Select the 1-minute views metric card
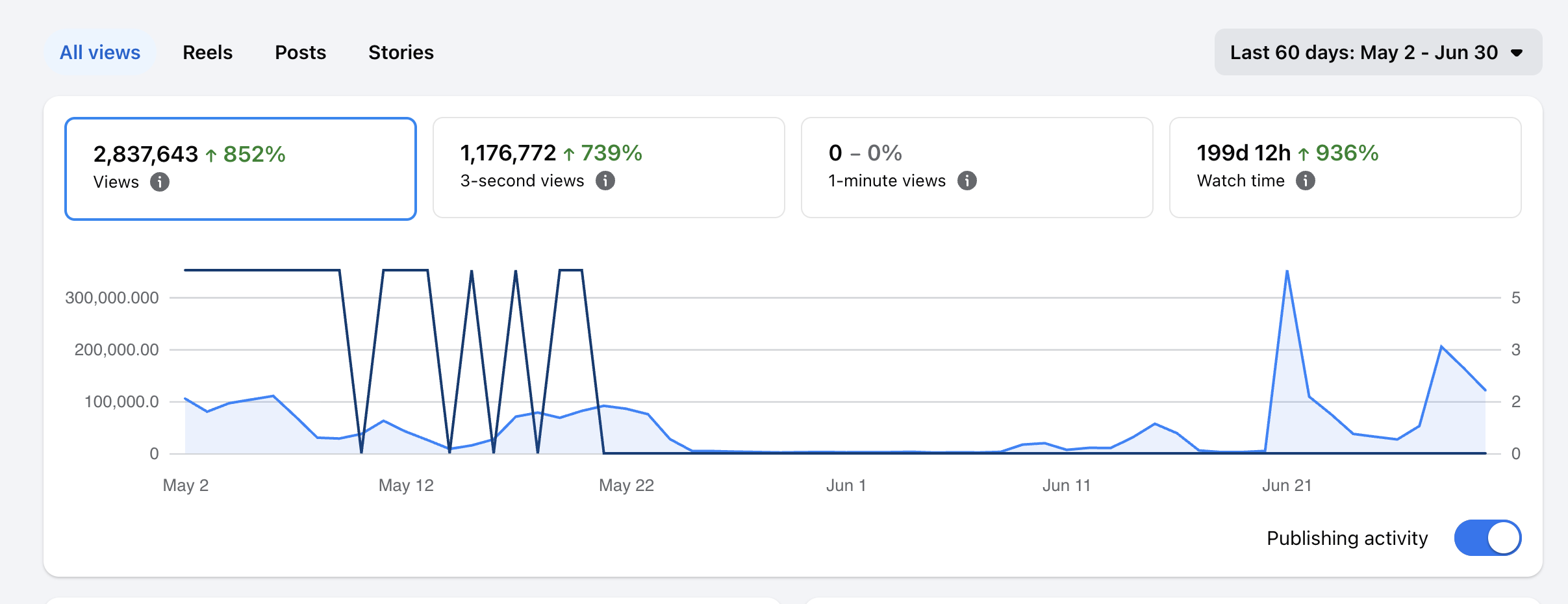1568x604 pixels. (x=977, y=168)
